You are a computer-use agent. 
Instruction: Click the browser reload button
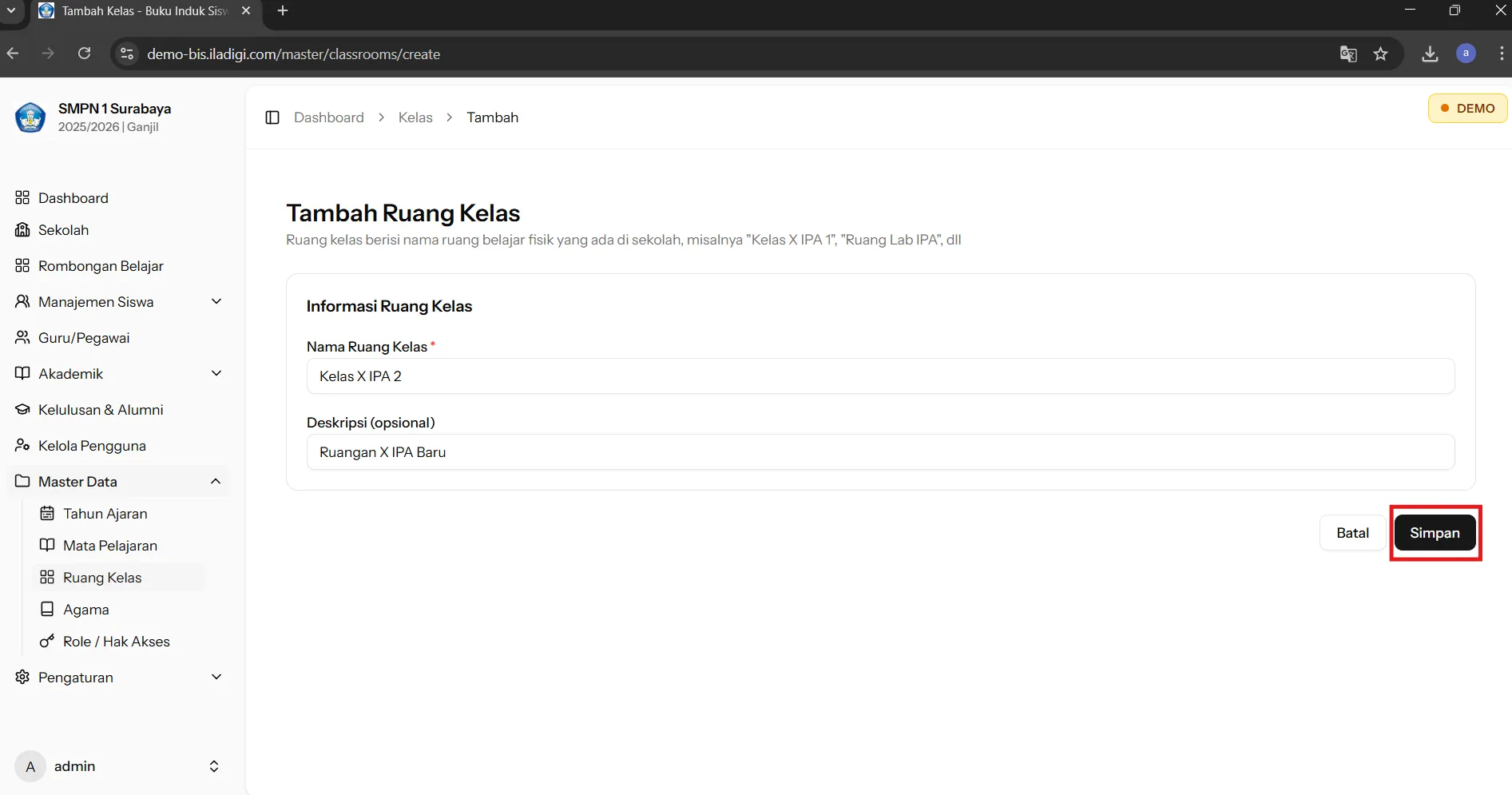coord(84,54)
